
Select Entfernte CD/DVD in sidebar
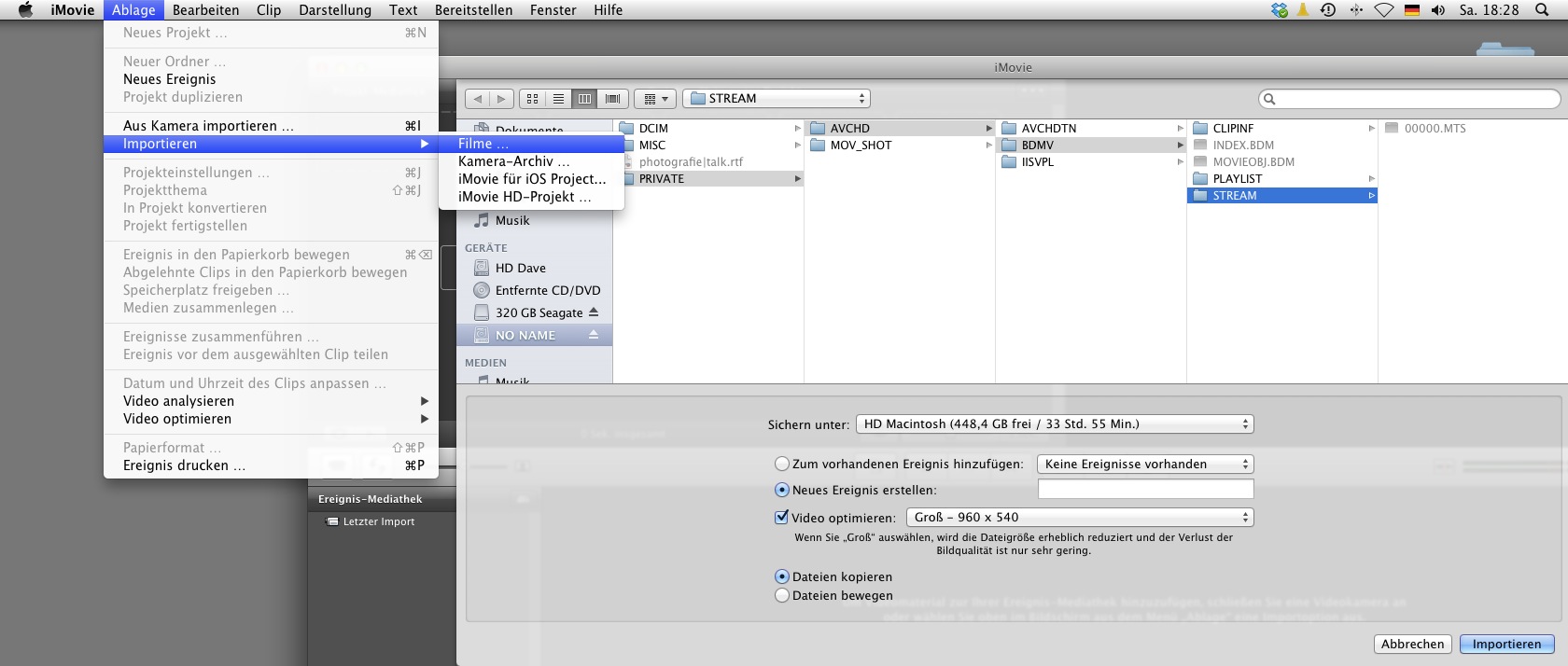(535, 290)
